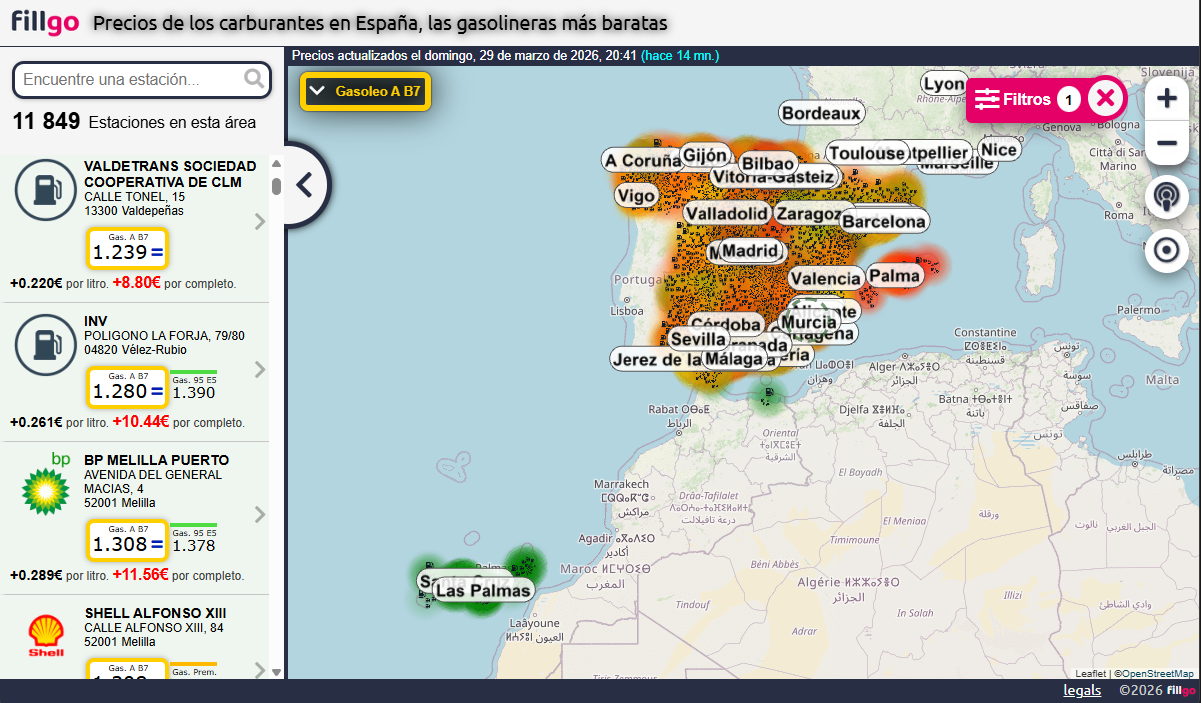Click the A Coruña map label
Image resolution: width=1201 pixels, height=703 pixels.
(642, 160)
